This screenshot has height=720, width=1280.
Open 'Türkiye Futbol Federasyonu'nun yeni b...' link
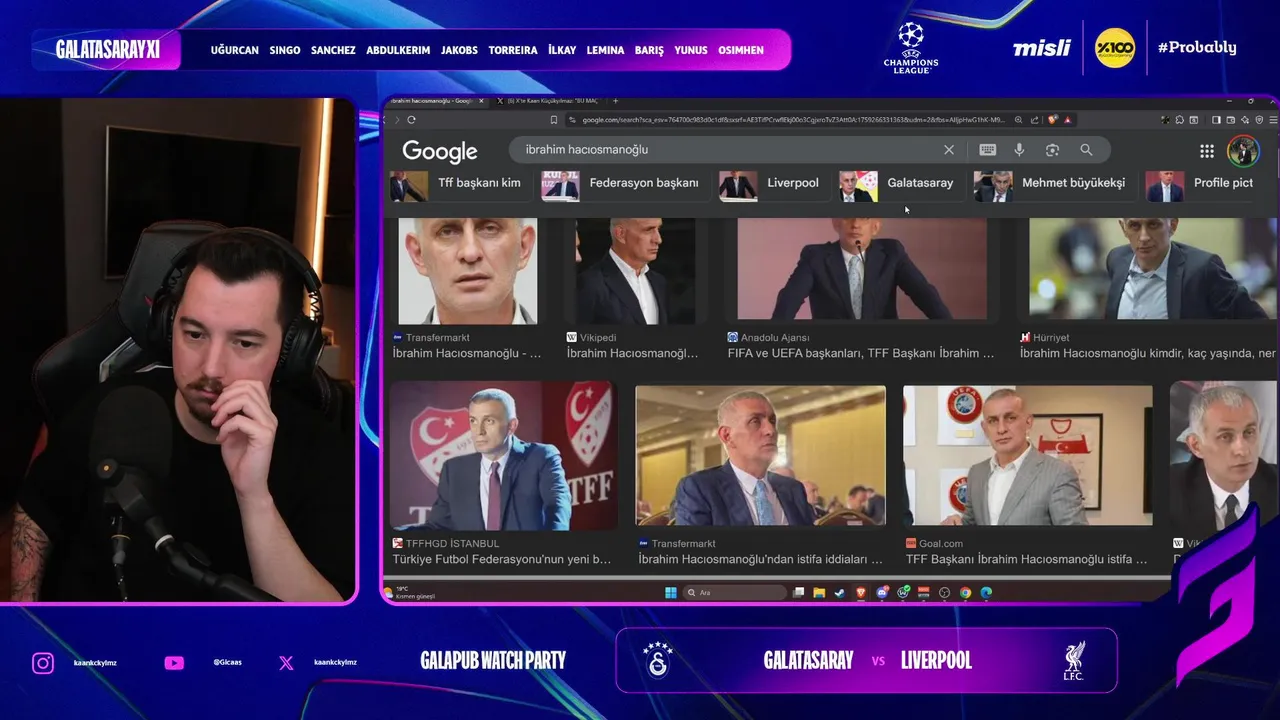501,559
